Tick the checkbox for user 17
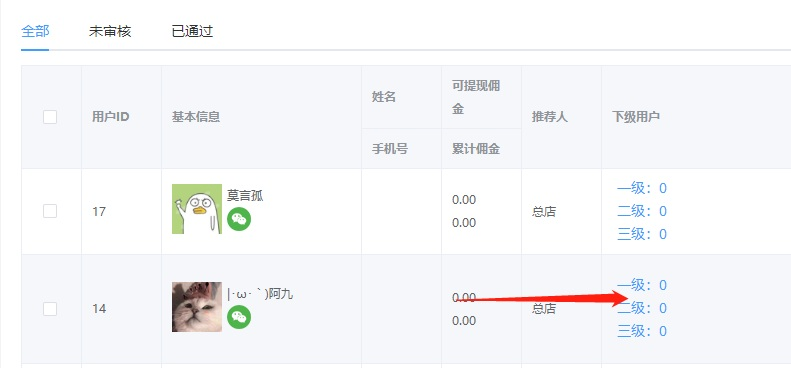The height and width of the screenshot is (370, 792). point(50,211)
